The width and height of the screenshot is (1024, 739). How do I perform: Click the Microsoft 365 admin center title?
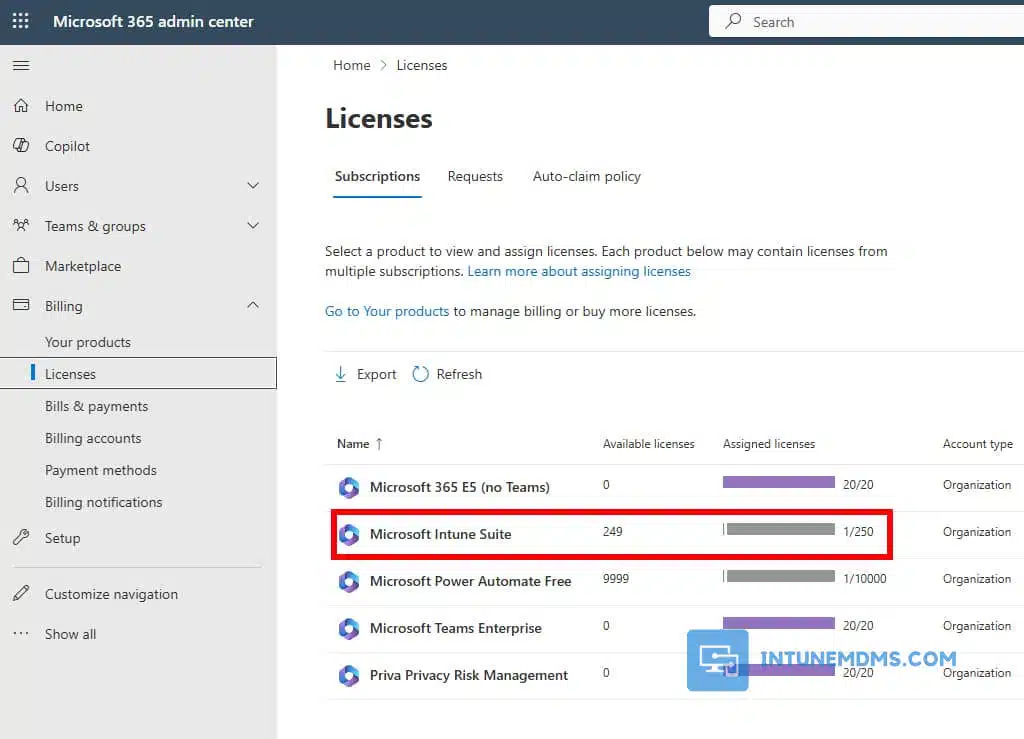pos(153,21)
